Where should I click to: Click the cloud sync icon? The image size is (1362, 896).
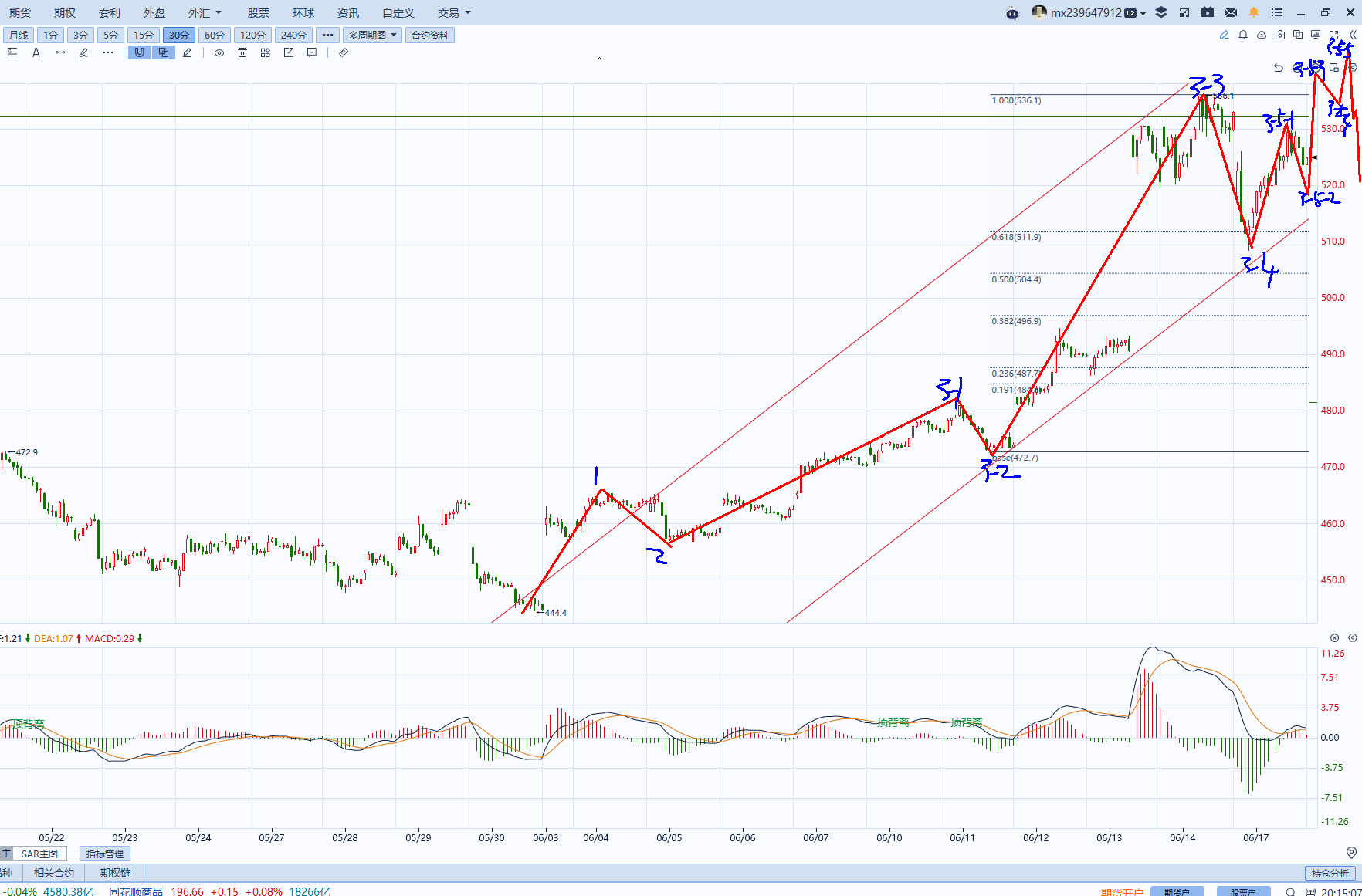tap(1262, 35)
